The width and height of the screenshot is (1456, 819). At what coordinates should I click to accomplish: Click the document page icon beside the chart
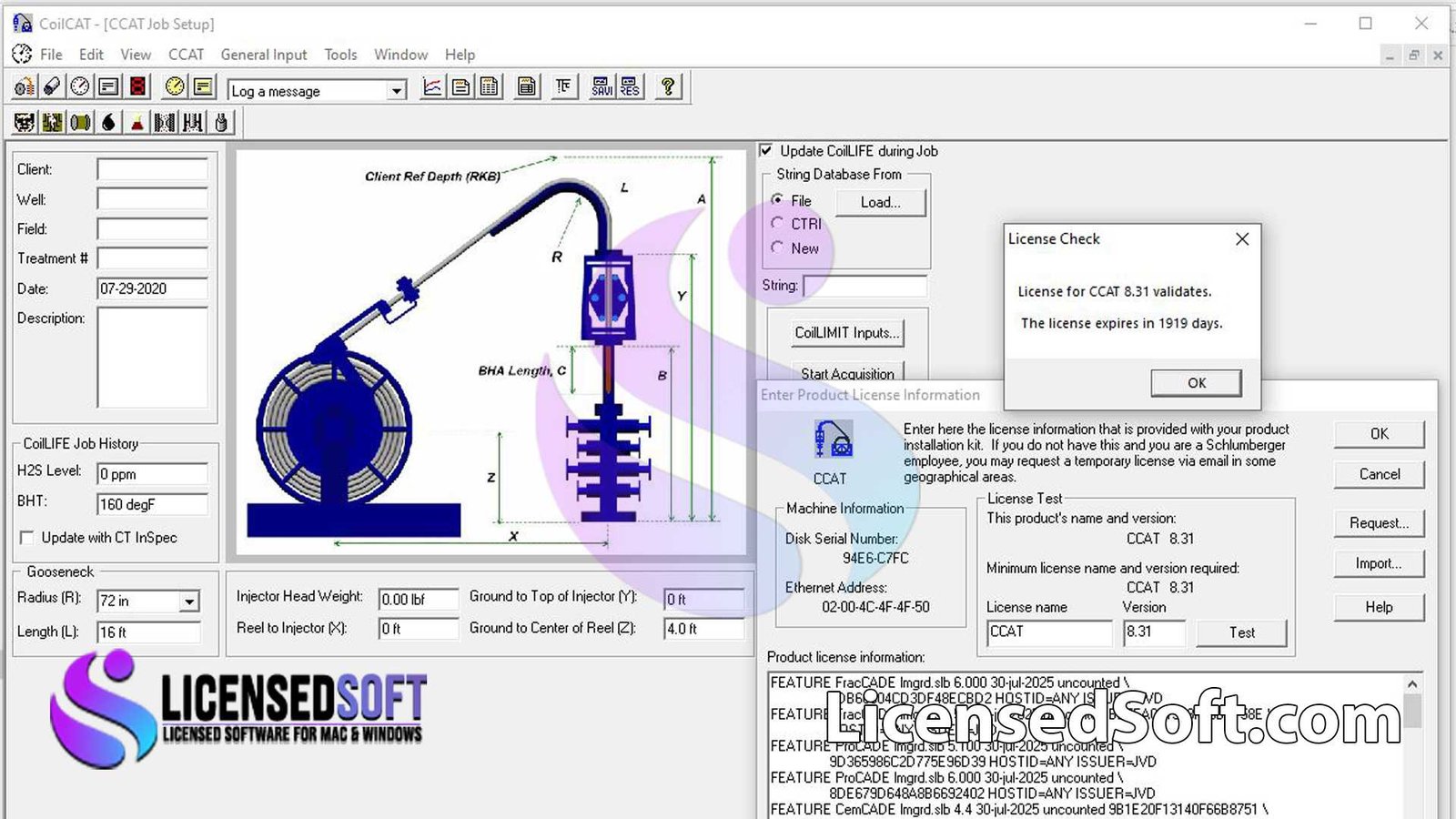[x=461, y=86]
